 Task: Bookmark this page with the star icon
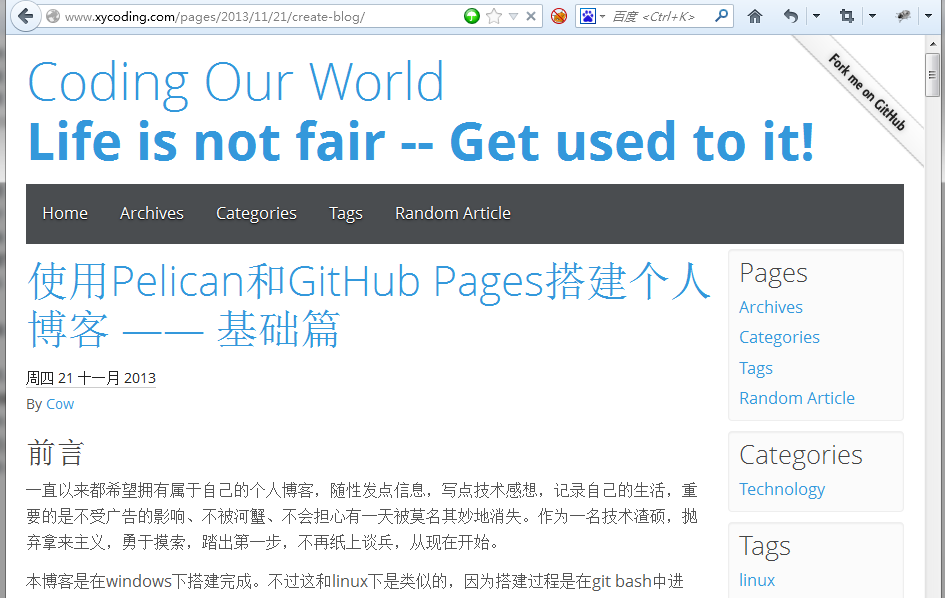tap(494, 16)
